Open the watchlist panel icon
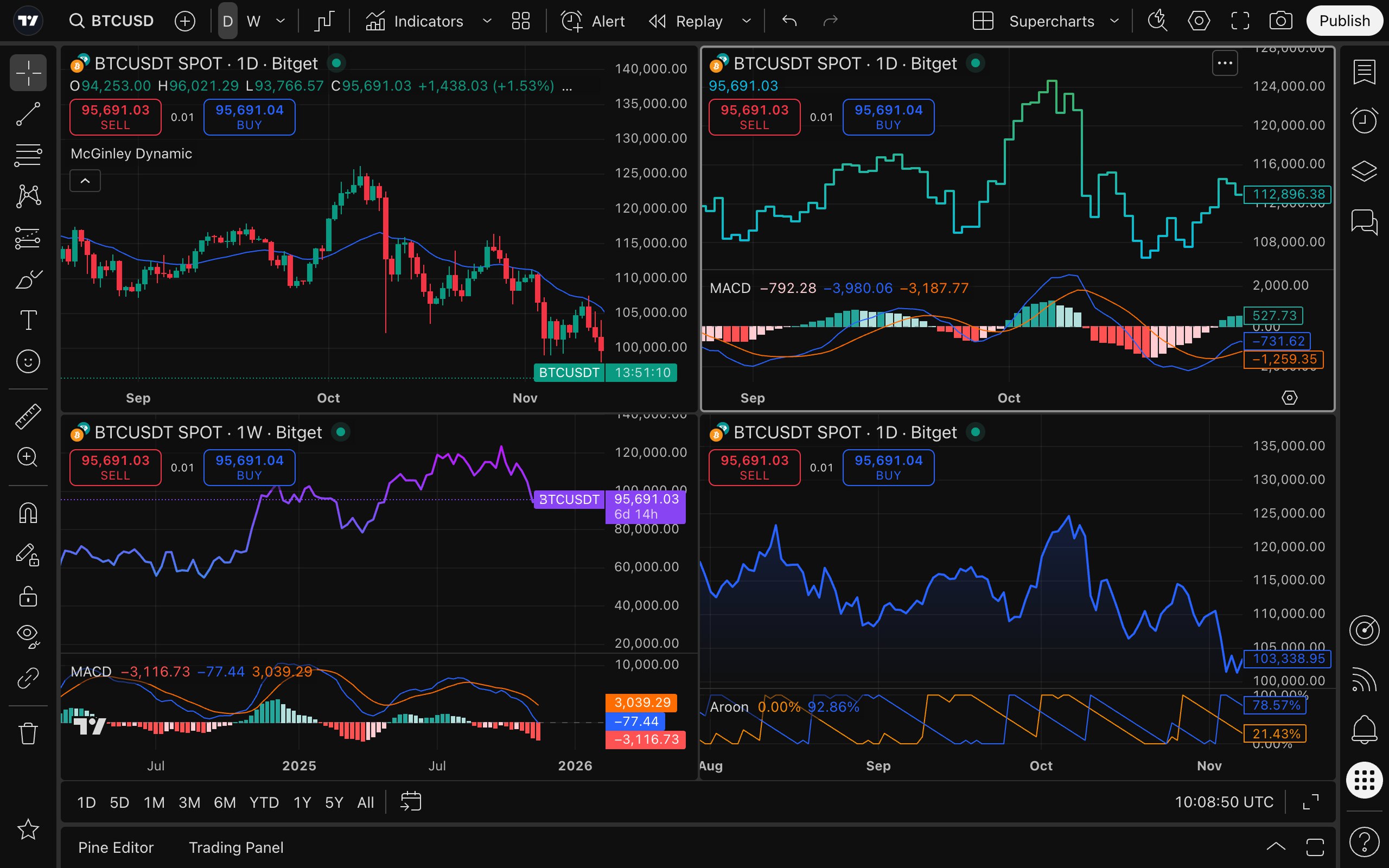The height and width of the screenshot is (868, 1389). coord(1363,72)
